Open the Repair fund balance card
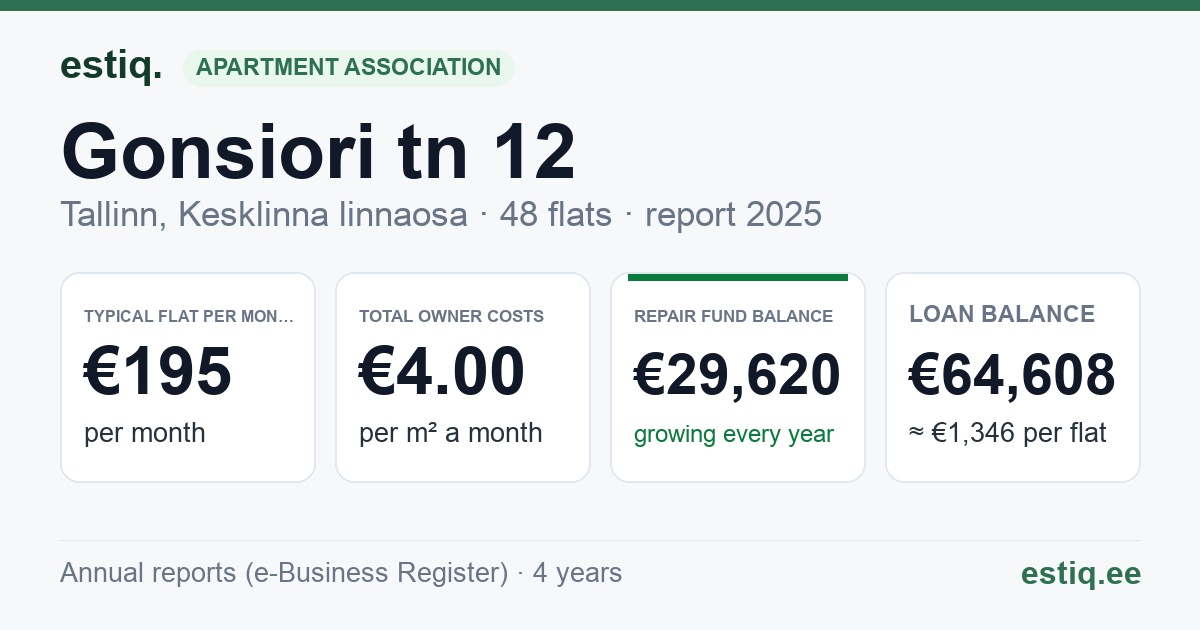 pos(738,377)
